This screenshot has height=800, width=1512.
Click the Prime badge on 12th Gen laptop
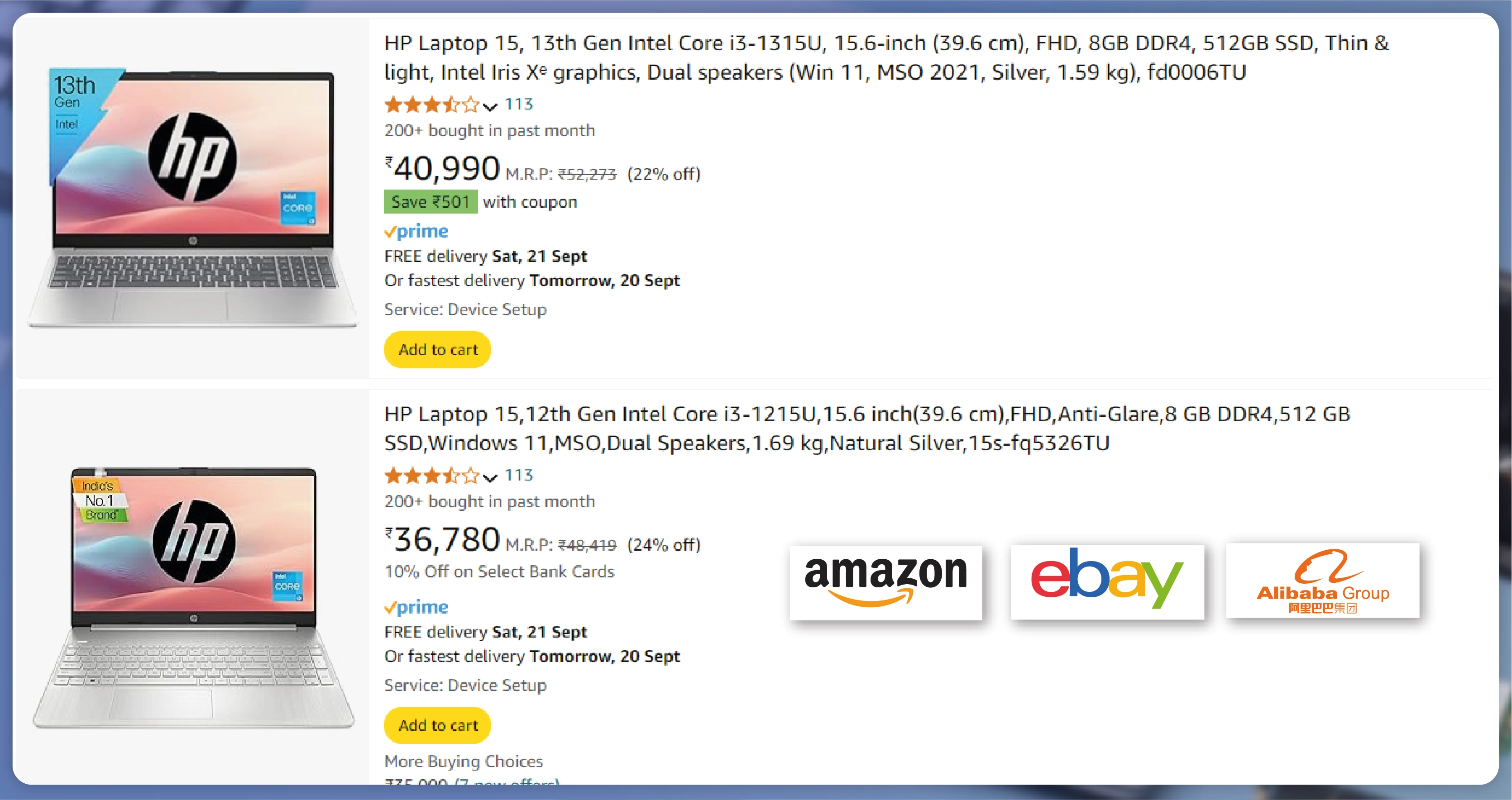pyautogui.click(x=416, y=607)
